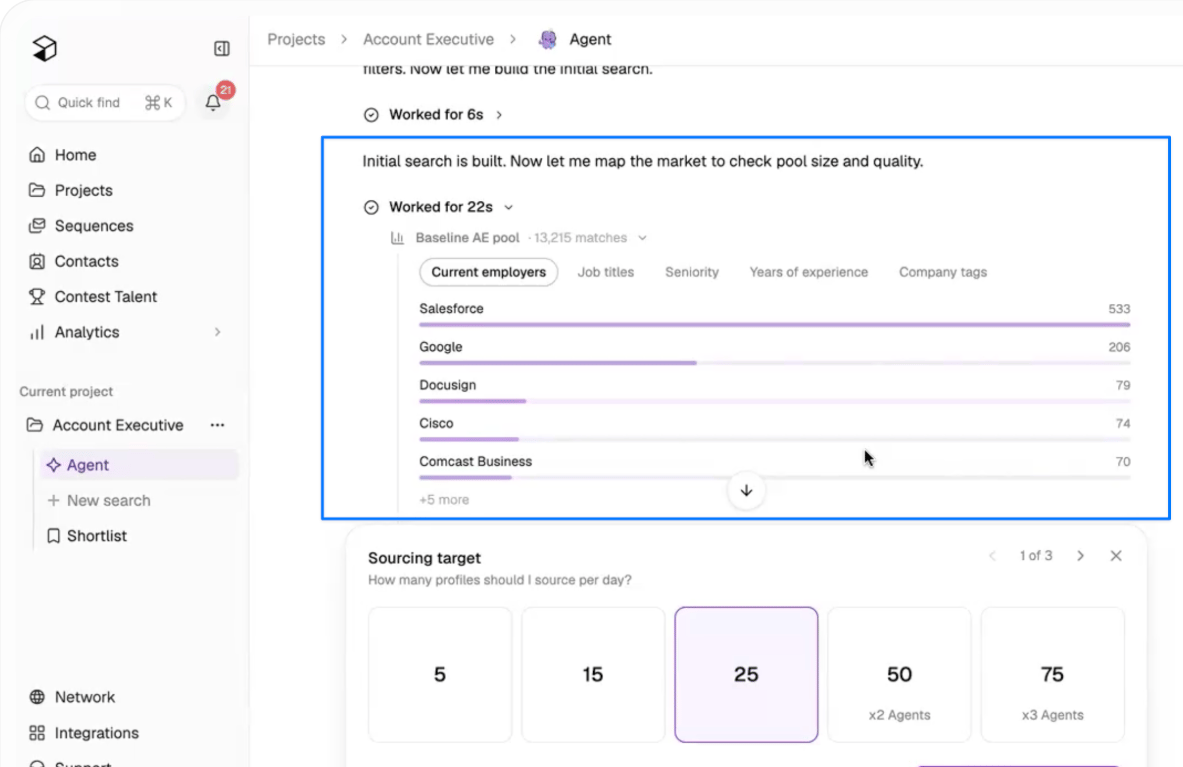
Task: Select 25 profiles per day
Action: coord(746,674)
